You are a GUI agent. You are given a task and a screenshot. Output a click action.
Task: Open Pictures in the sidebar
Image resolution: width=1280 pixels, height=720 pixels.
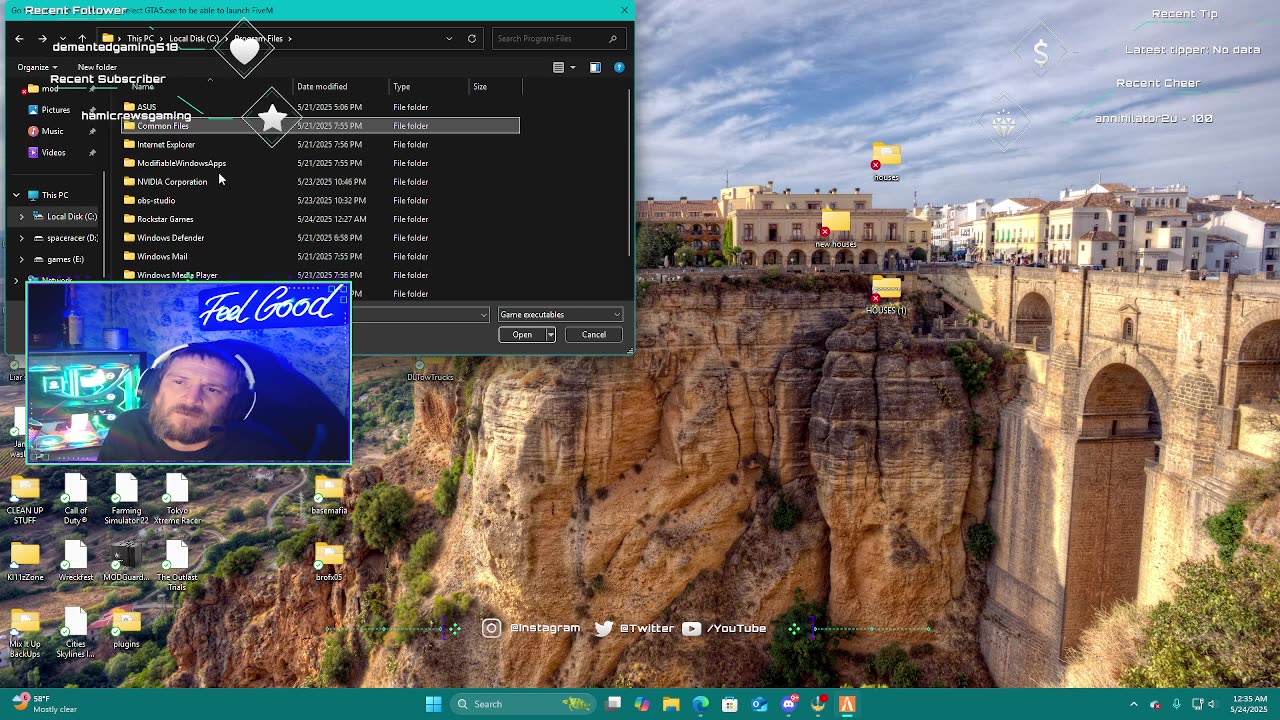[56, 110]
